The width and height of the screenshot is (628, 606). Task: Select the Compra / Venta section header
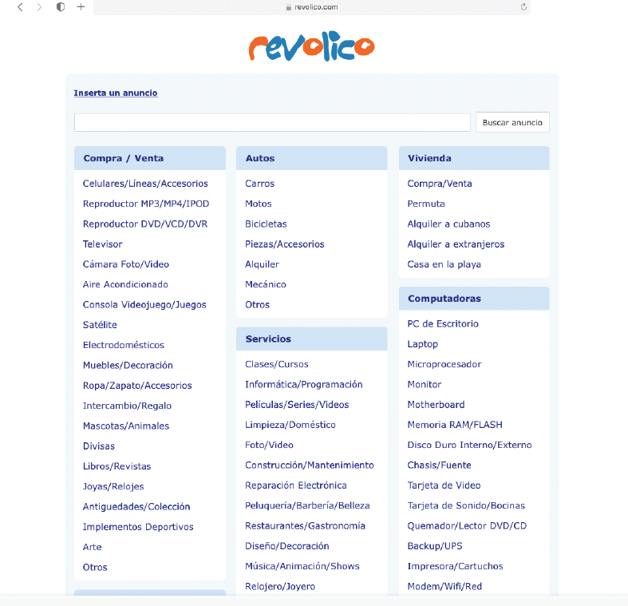[123, 158]
